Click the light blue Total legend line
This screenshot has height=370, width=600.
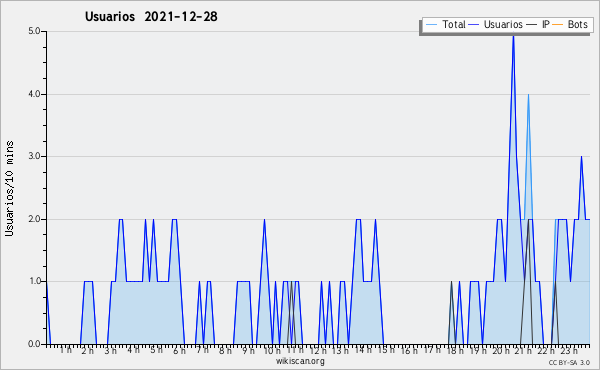click(431, 25)
